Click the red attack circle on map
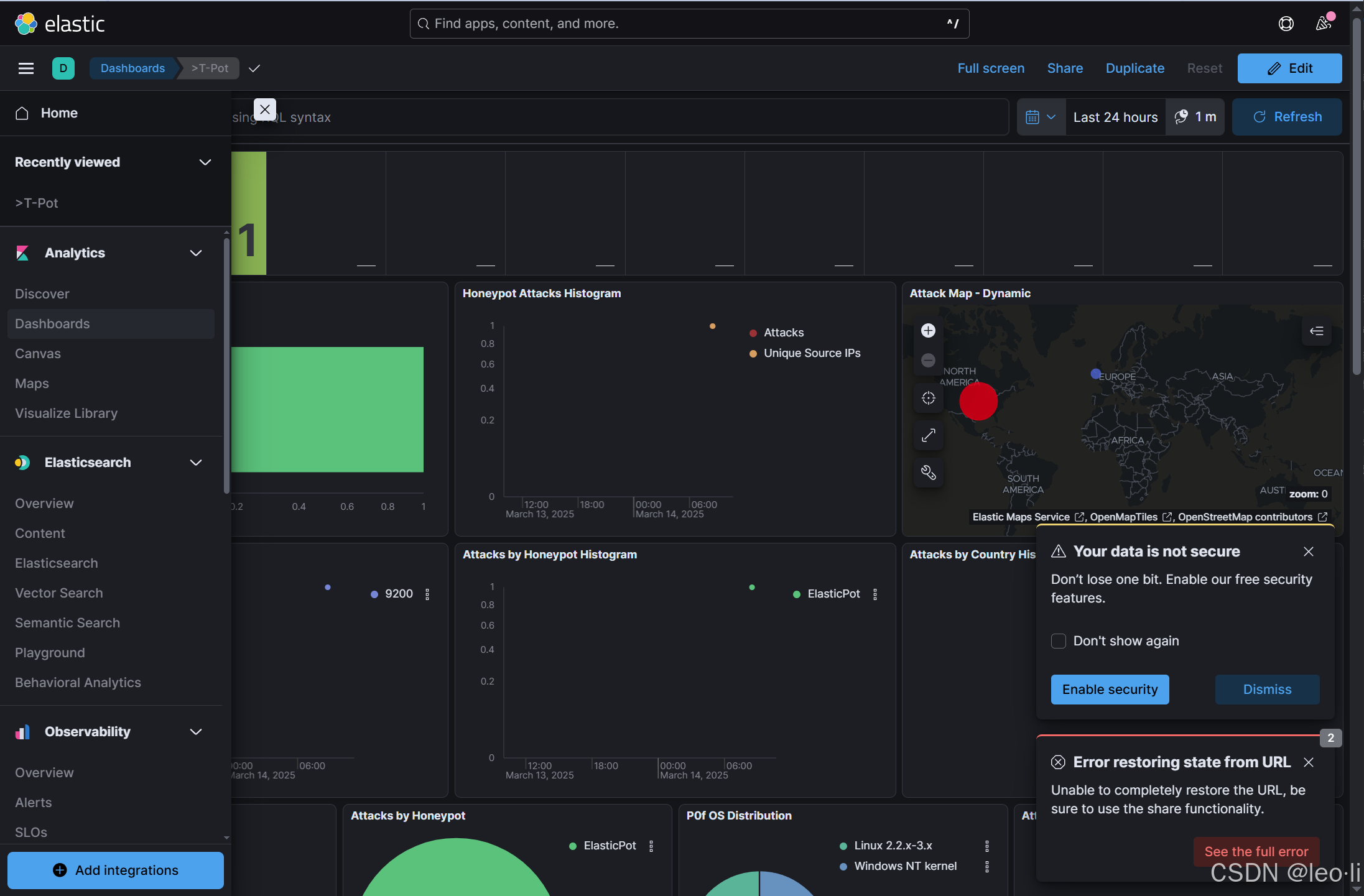Image resolution: width=1364 pixels, height=896 pixels. [x=978, y=402]
